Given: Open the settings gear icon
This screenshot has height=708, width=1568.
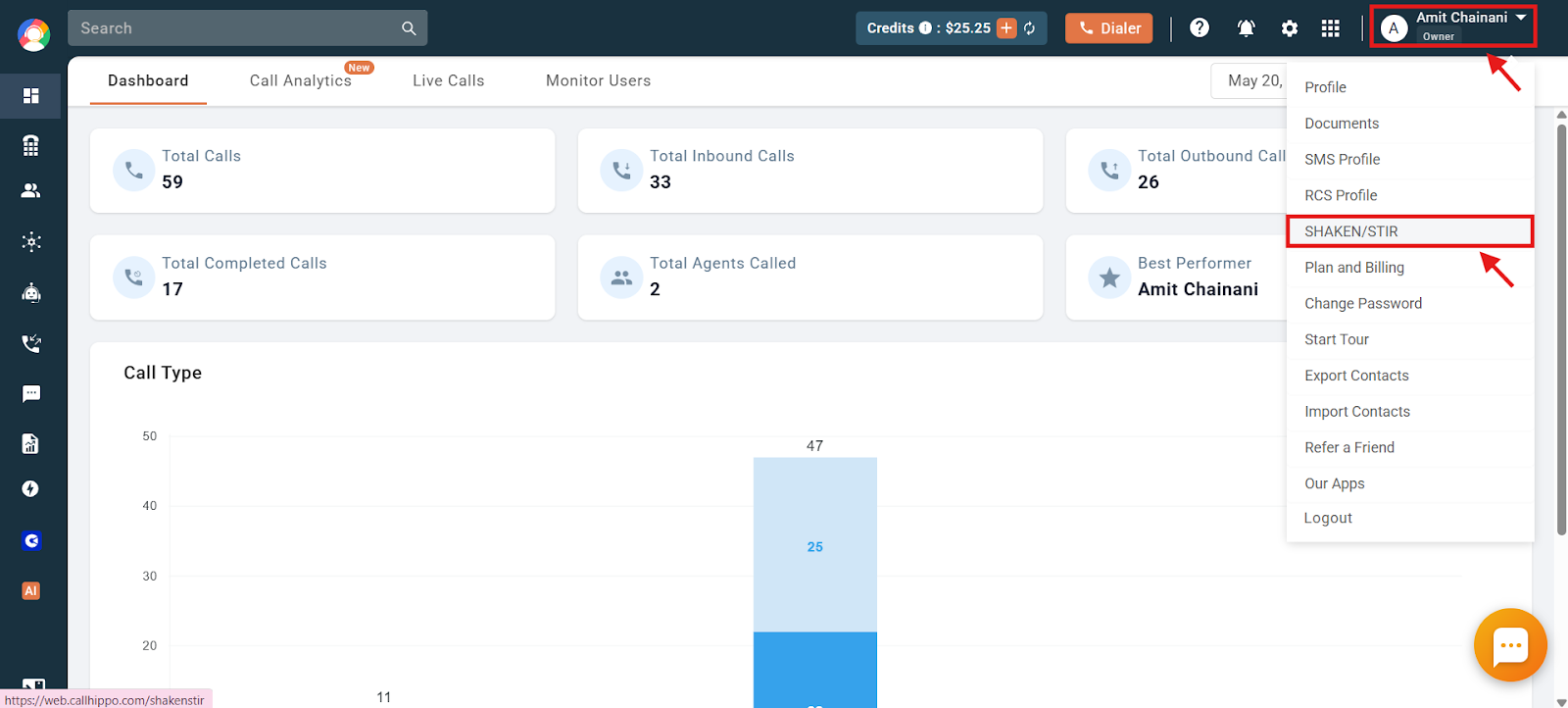Looking at the screenshot, I should 1290,28.
